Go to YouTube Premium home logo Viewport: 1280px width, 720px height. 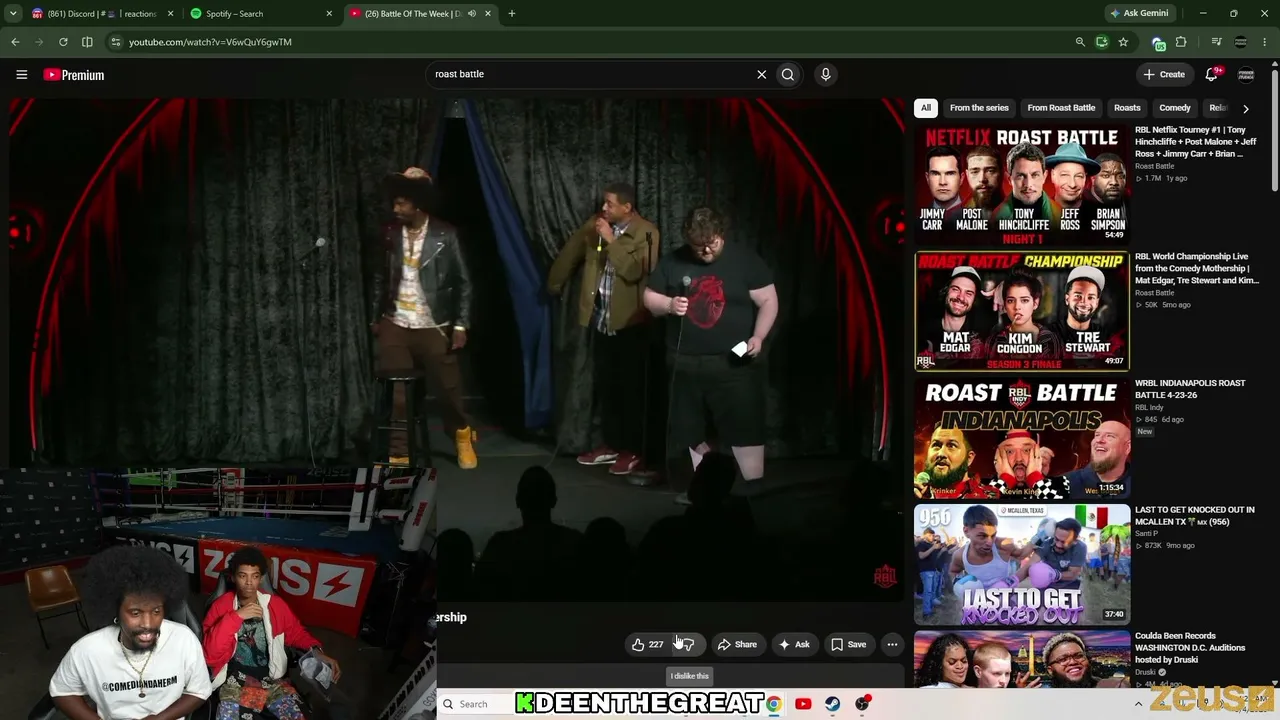pos(73,75)
